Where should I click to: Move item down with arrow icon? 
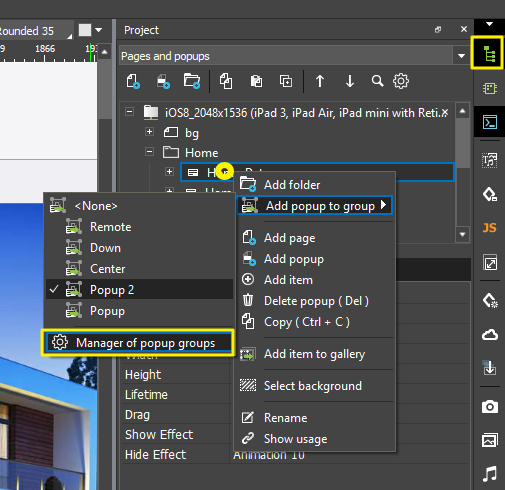coord(350,81)
